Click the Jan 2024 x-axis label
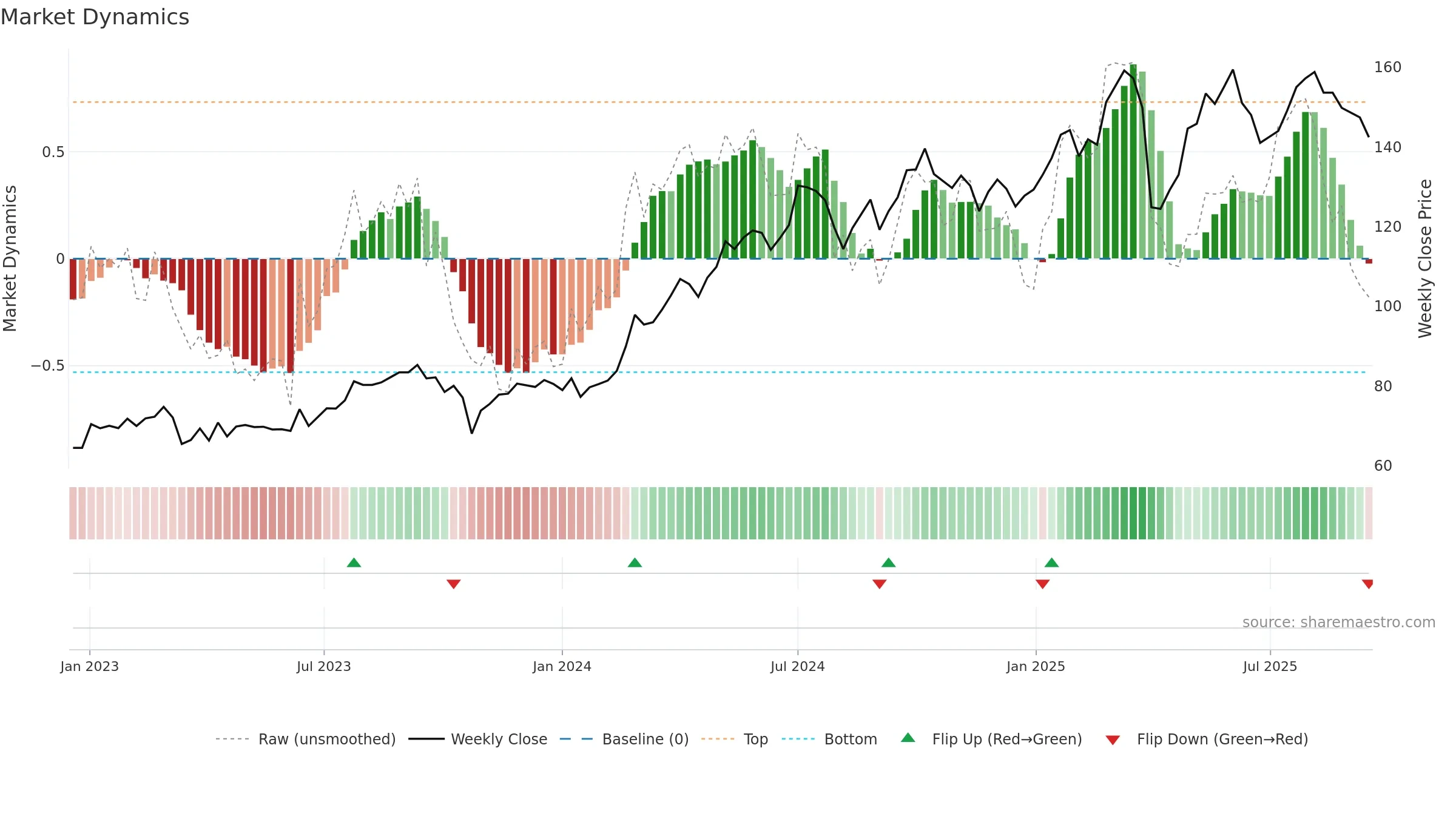 tap(562, 666)
